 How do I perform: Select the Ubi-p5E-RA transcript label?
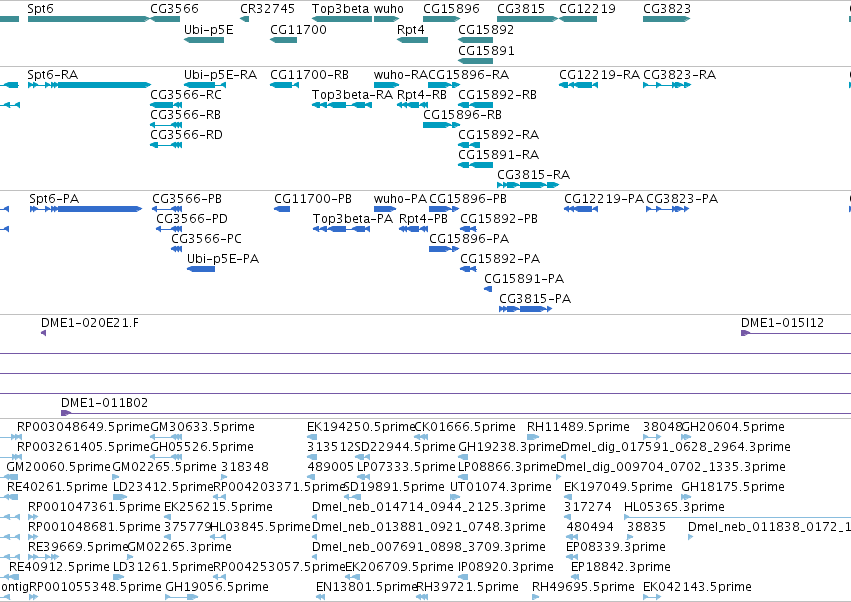pyautogui.click(x=220, y=74)
